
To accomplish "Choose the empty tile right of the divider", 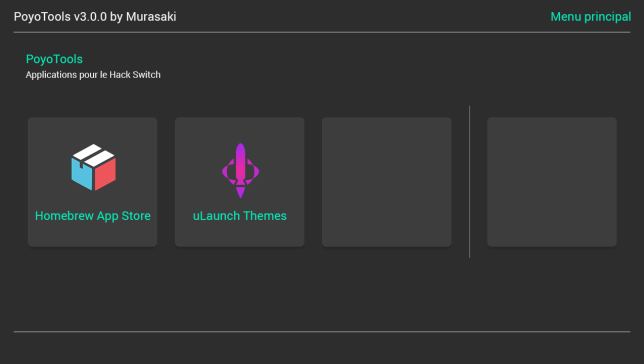I will pyautogui.click(x=552, y=182).
